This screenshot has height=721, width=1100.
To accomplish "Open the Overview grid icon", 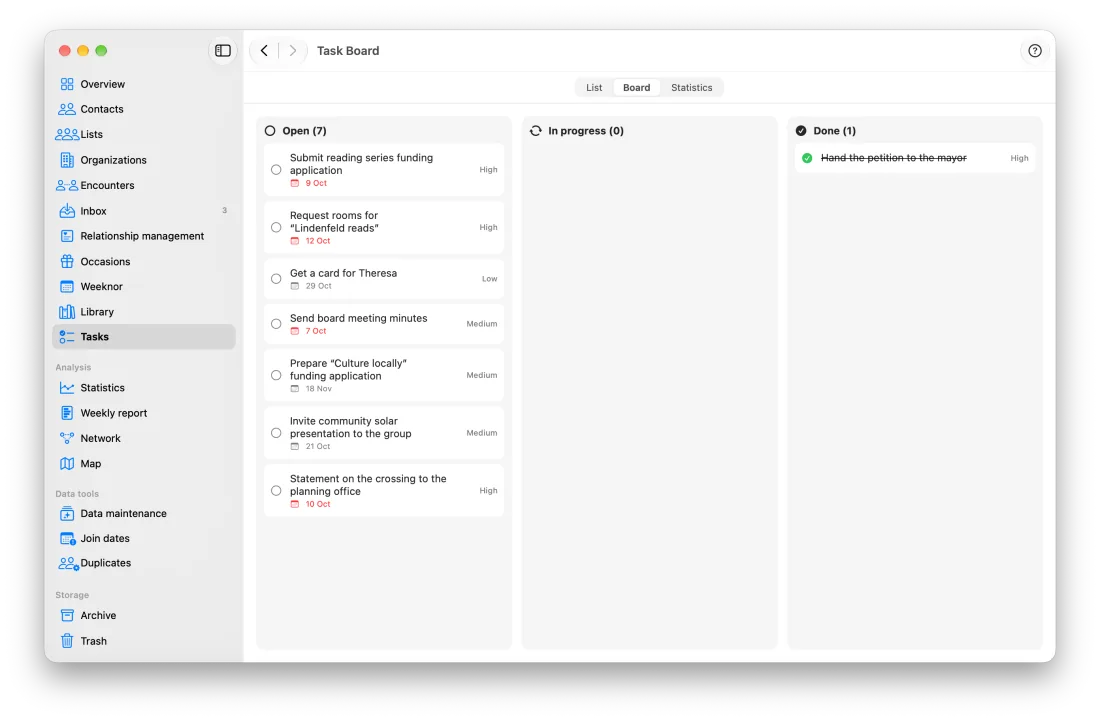I will click(x=67, y=84).
